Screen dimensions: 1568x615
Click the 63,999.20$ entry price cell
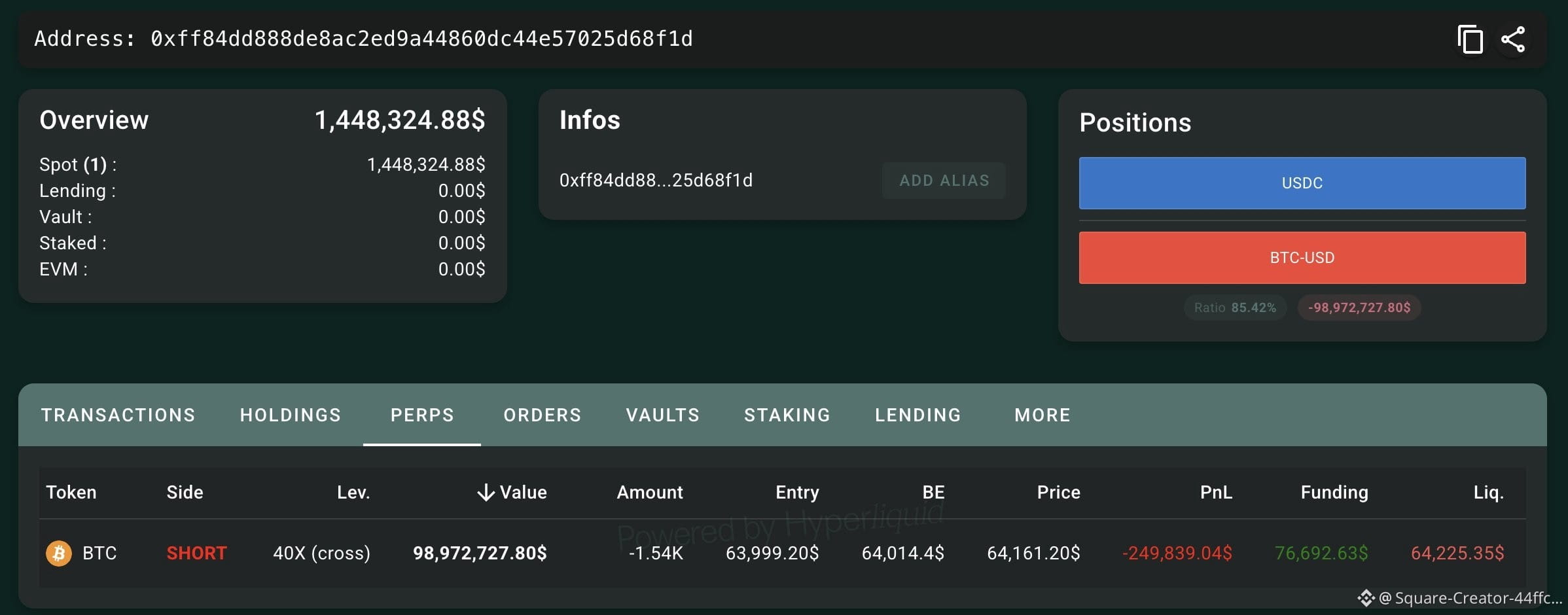(x=772, y=553)
